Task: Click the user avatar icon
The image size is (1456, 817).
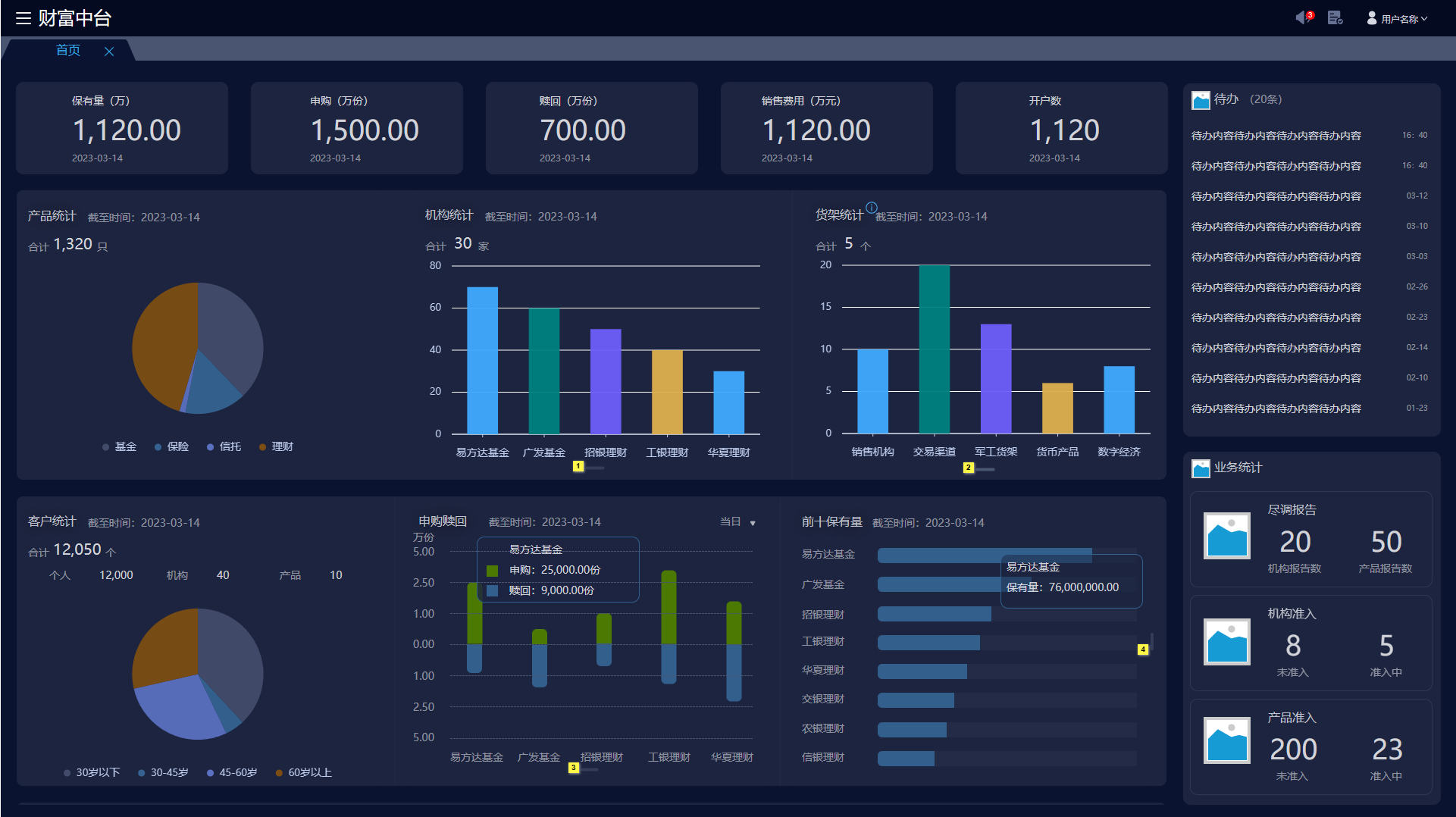Action: 1372,18
